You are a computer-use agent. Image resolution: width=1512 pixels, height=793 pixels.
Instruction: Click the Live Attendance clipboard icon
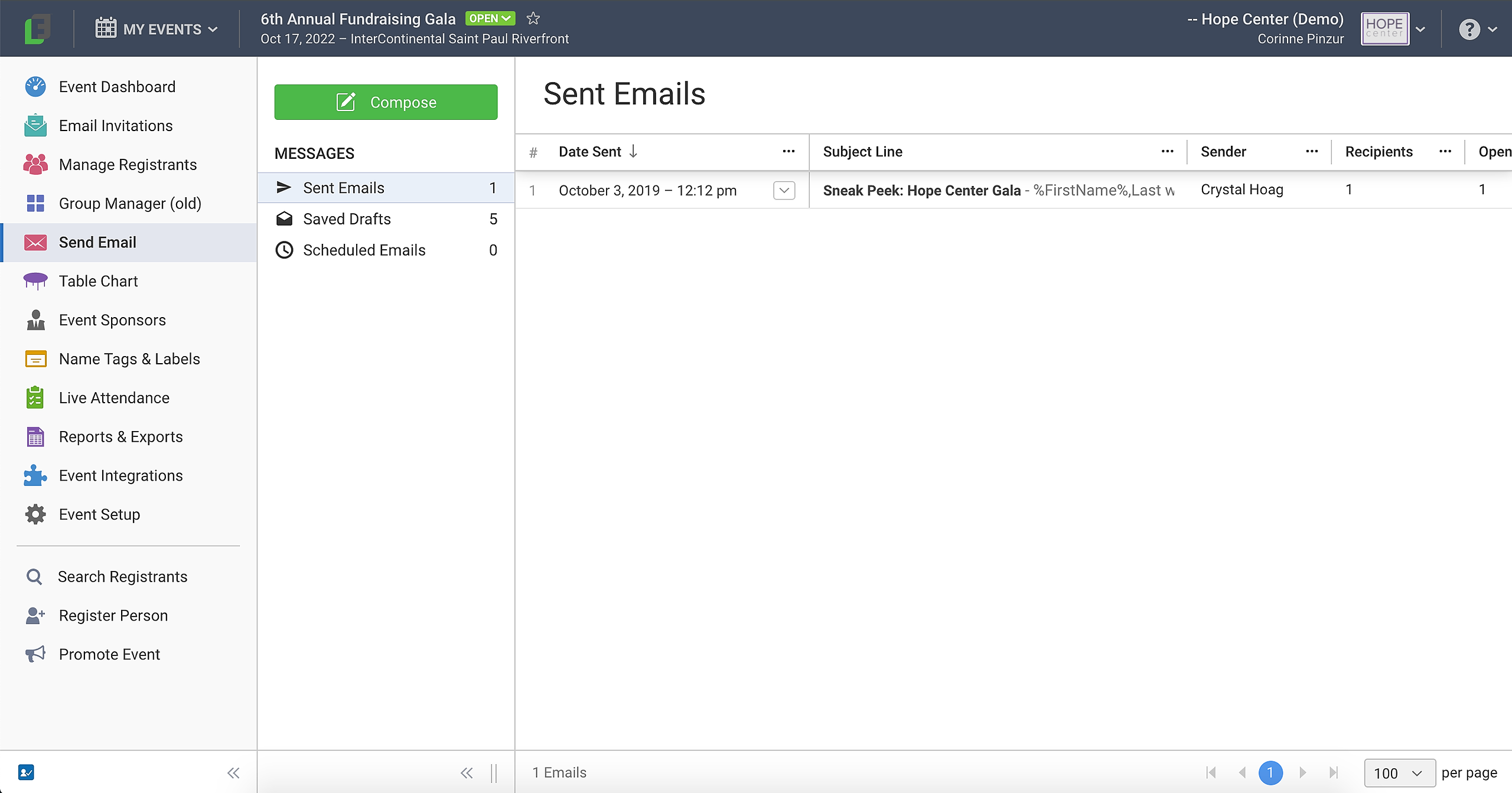[35, 398]
